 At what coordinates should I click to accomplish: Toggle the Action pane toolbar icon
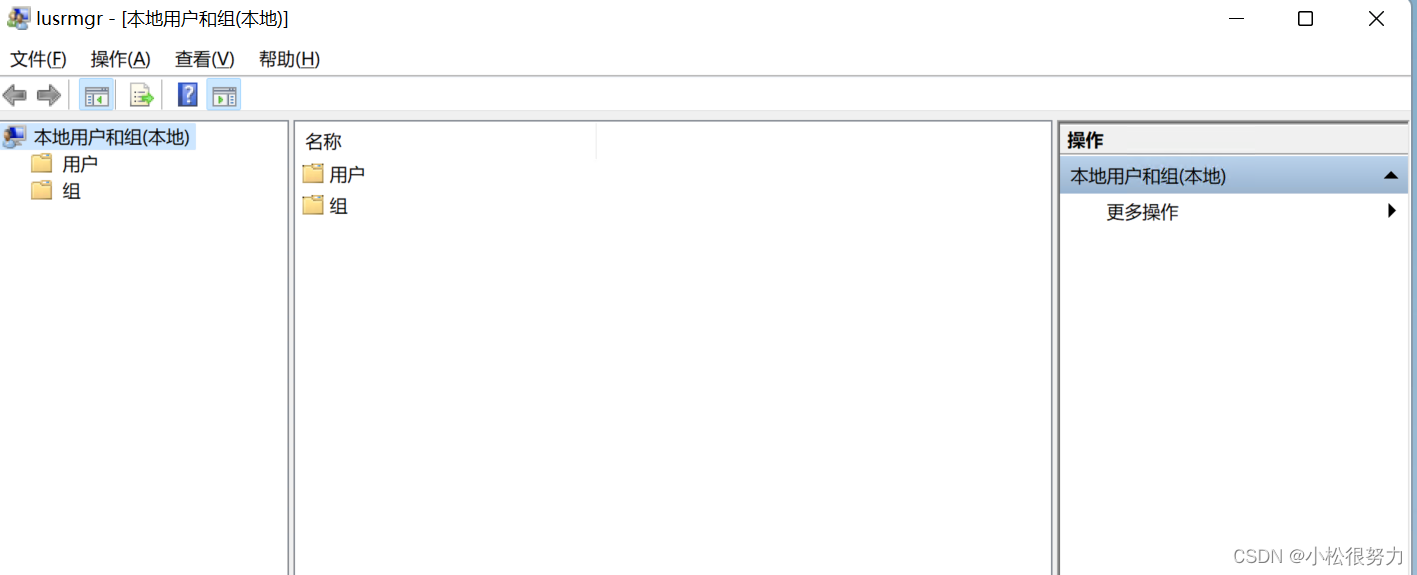[224, 96]
